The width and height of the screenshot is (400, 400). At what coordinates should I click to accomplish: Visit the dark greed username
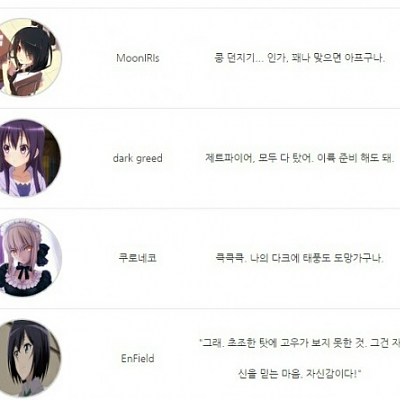tap(138, 158)
